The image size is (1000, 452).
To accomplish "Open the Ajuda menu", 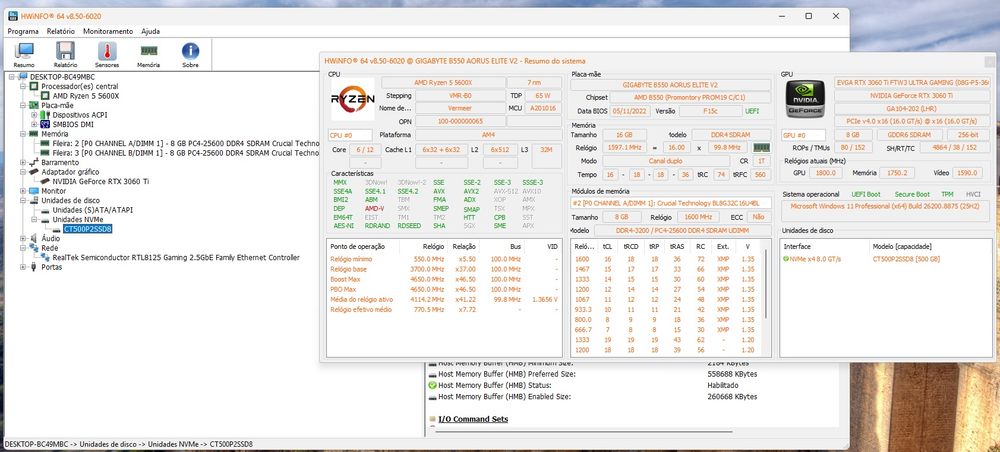I will coord(151,31).
